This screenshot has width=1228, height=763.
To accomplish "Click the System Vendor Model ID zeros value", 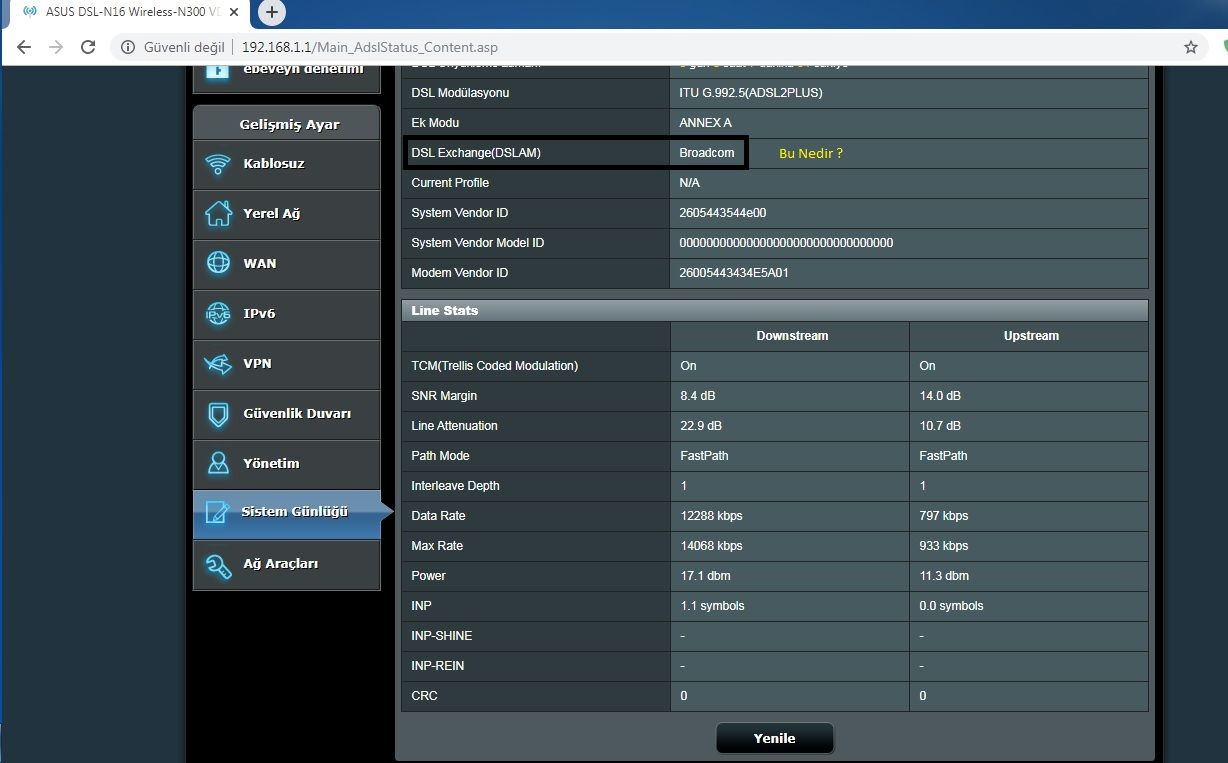I will coord(786,243).
